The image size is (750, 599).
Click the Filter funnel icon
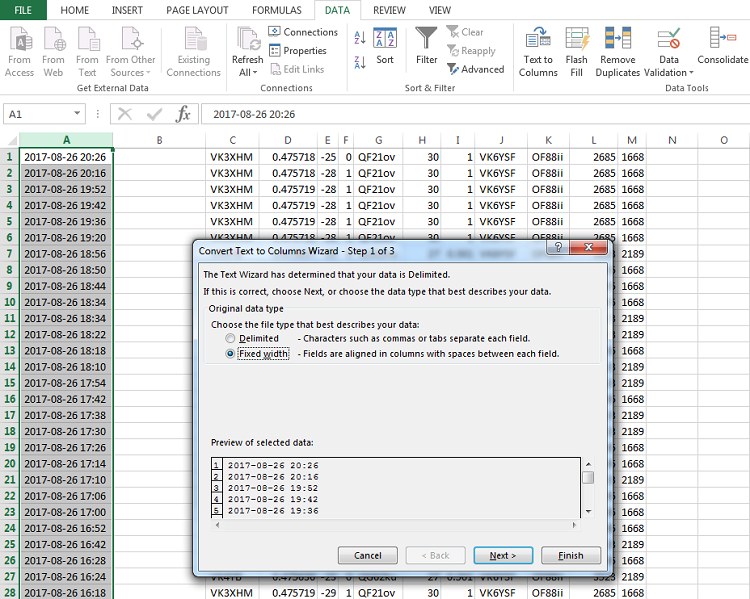coord(427,40)
